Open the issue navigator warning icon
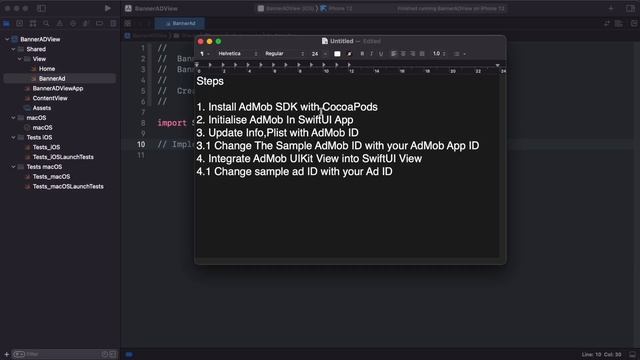This screenshot has width=640, height=360. click(60, 24)
